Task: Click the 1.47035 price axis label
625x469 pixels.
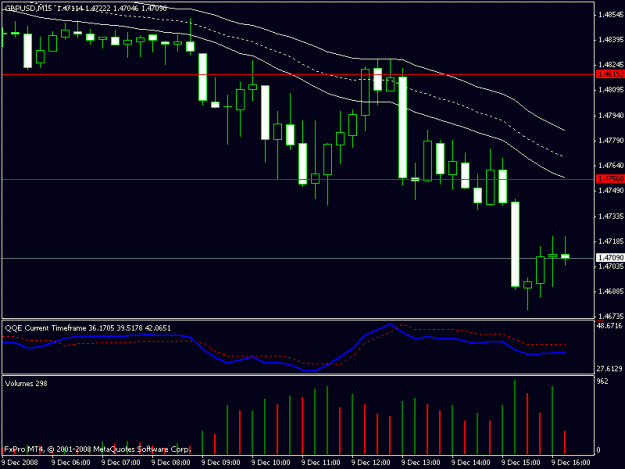Action: pyautogui.click(x=611, y=266)
